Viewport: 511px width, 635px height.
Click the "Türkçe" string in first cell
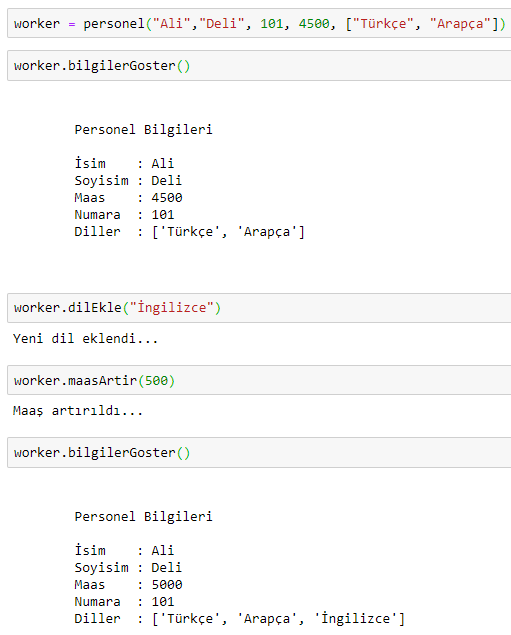tap(383, 23)
